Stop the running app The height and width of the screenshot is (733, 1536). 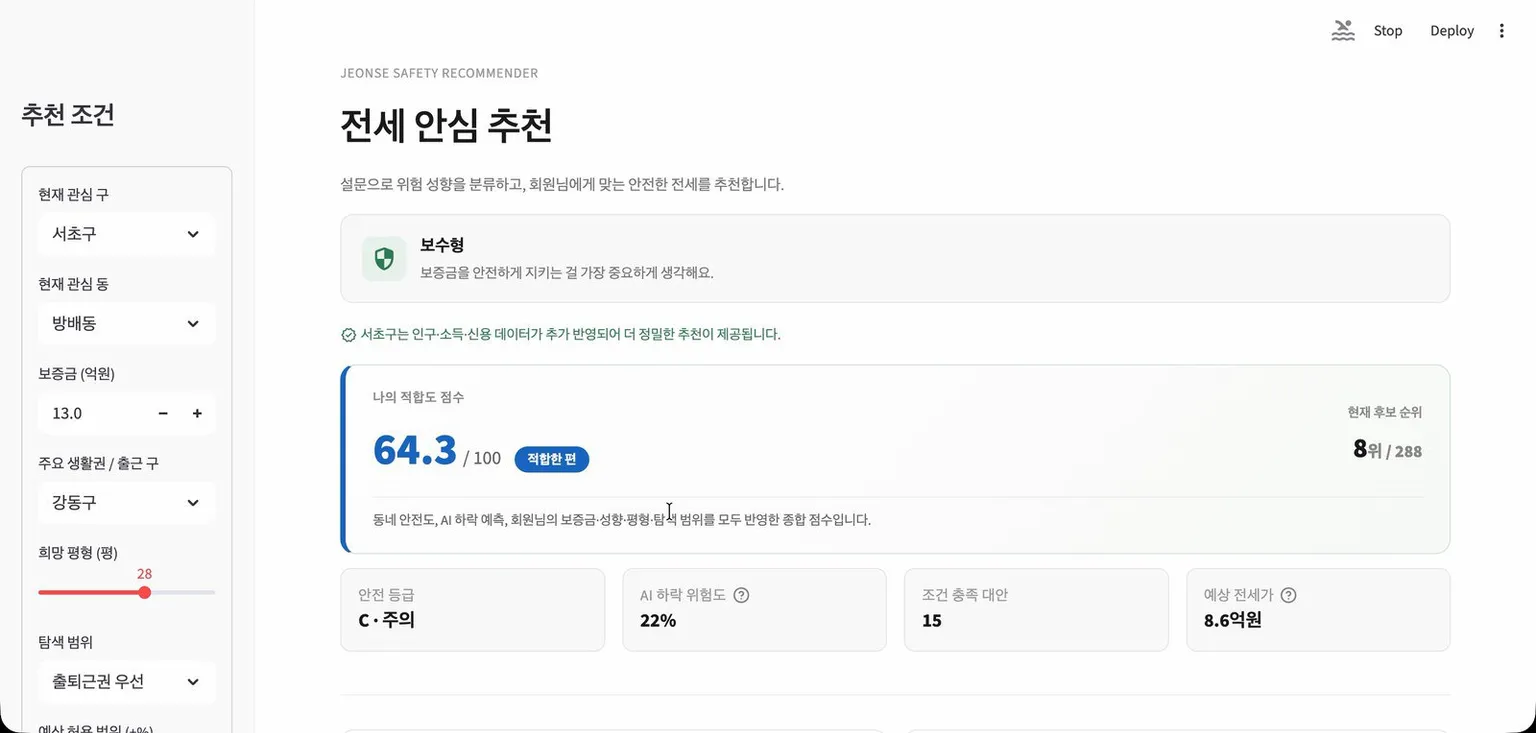tap(1388, 31)
